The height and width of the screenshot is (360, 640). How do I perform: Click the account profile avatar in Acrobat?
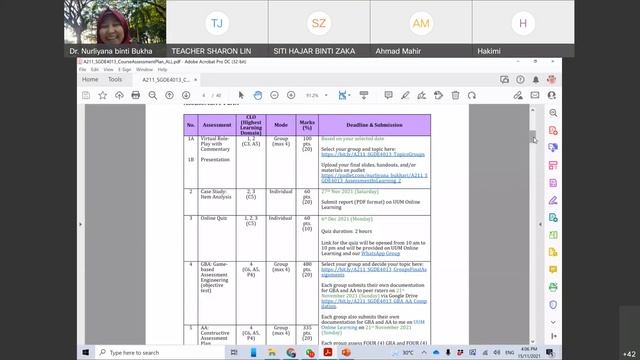coord(551,79)
